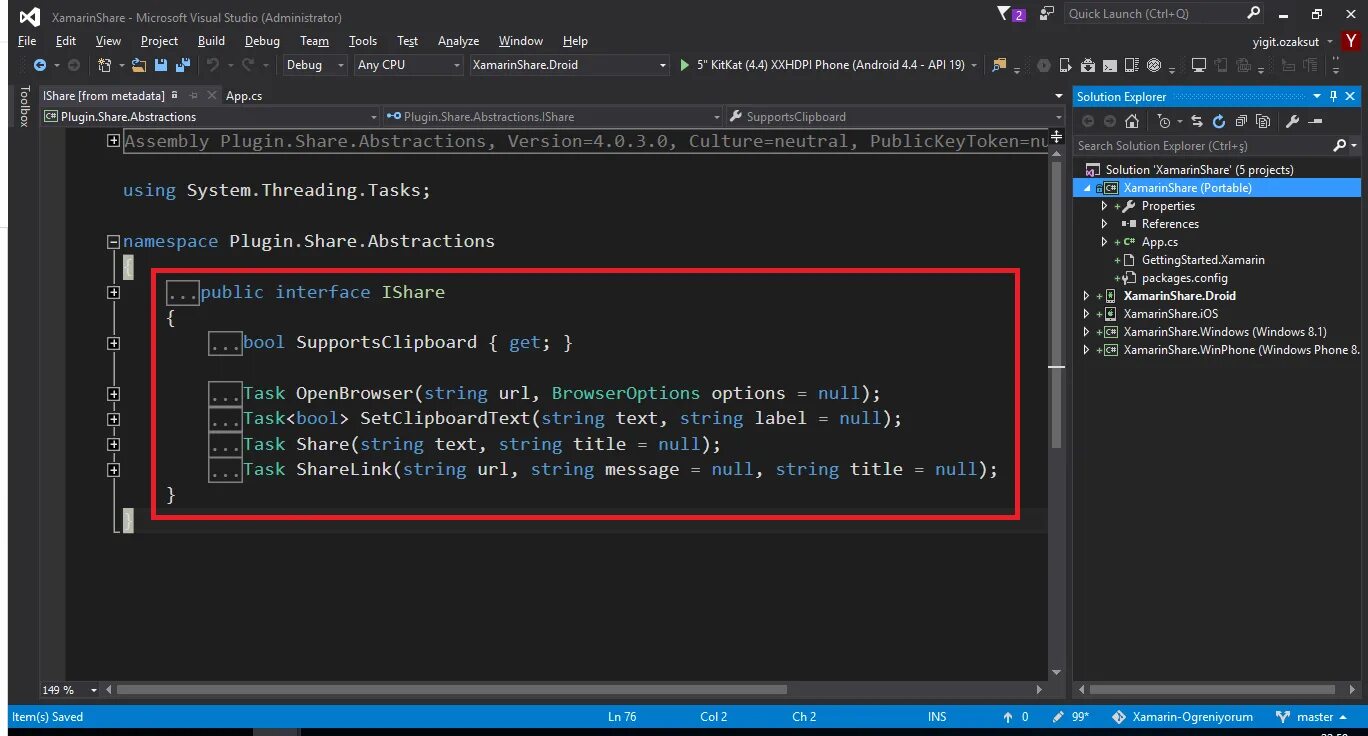Expand the References node
Viewport: 1368px width, 736px height.
(1104, 224)
